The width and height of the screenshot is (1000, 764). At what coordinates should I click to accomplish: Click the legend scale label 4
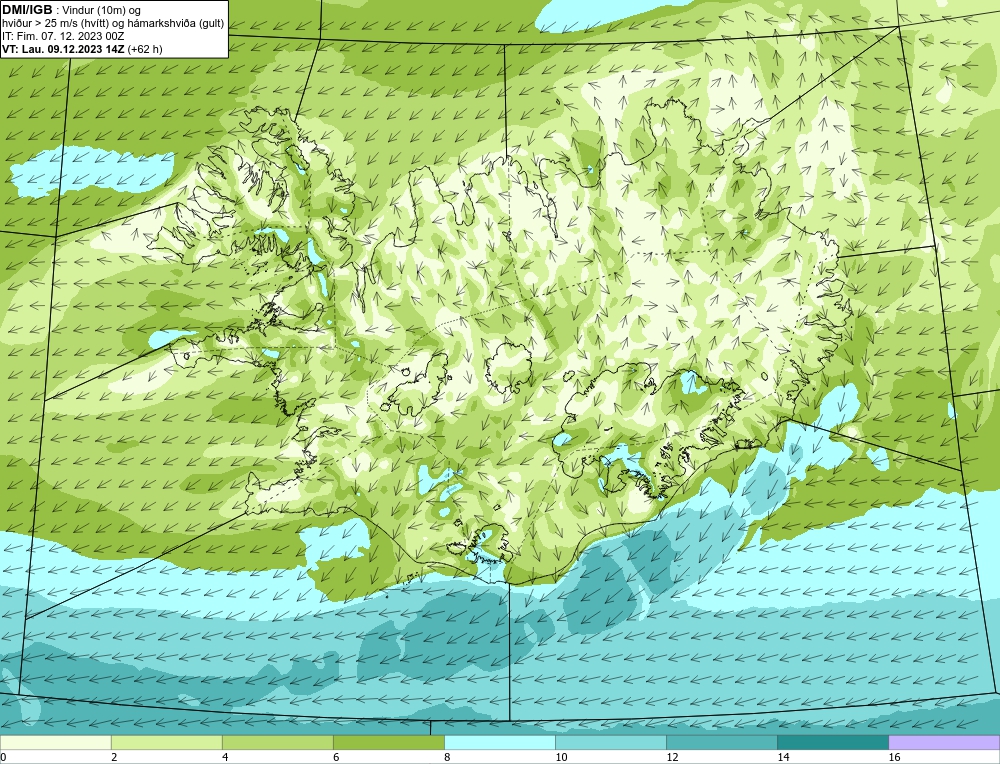pyautogui.click(x=224, y=757)
